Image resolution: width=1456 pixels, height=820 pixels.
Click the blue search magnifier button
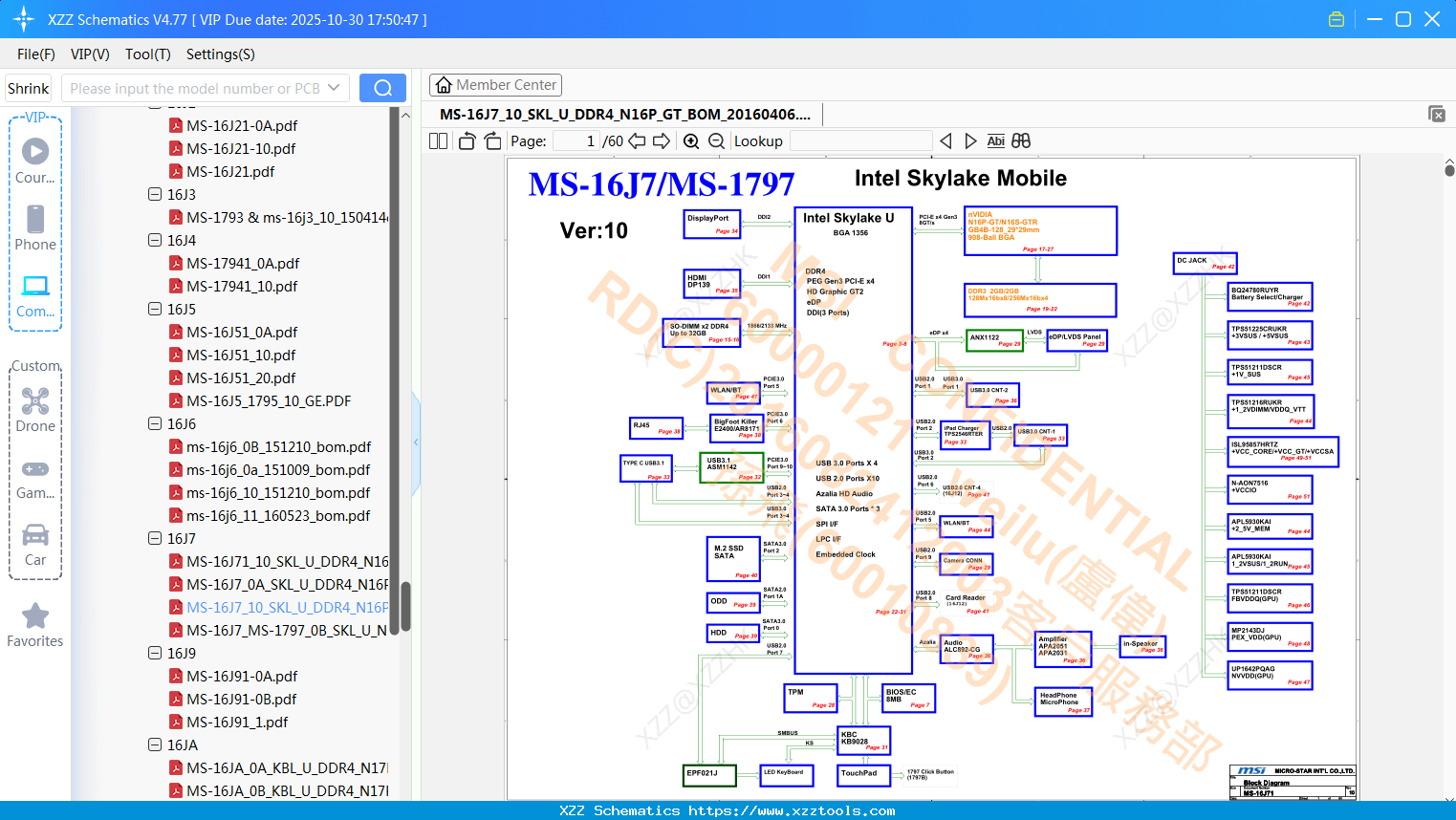[382, 88]
